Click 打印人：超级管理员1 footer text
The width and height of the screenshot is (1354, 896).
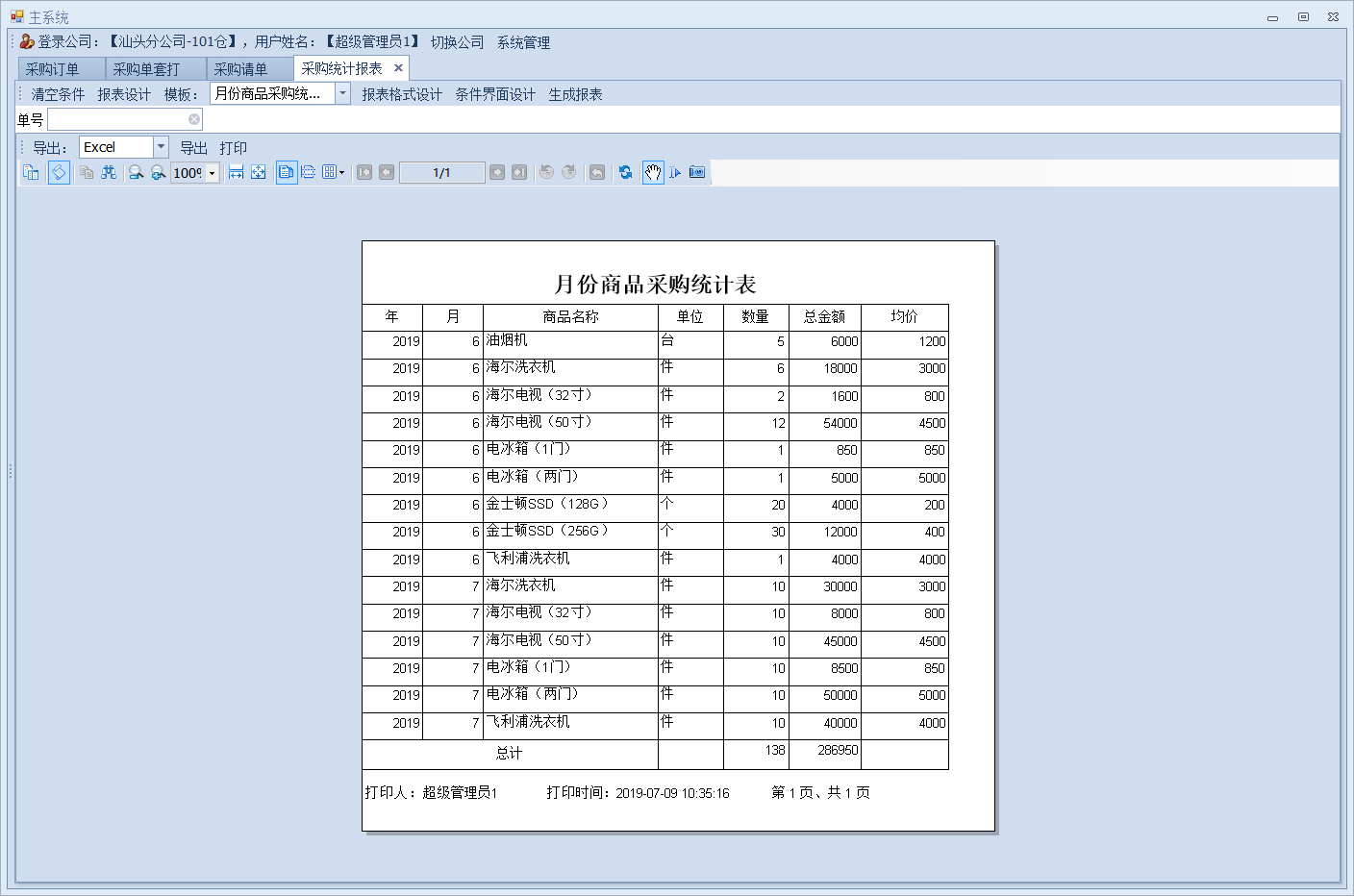431,792
